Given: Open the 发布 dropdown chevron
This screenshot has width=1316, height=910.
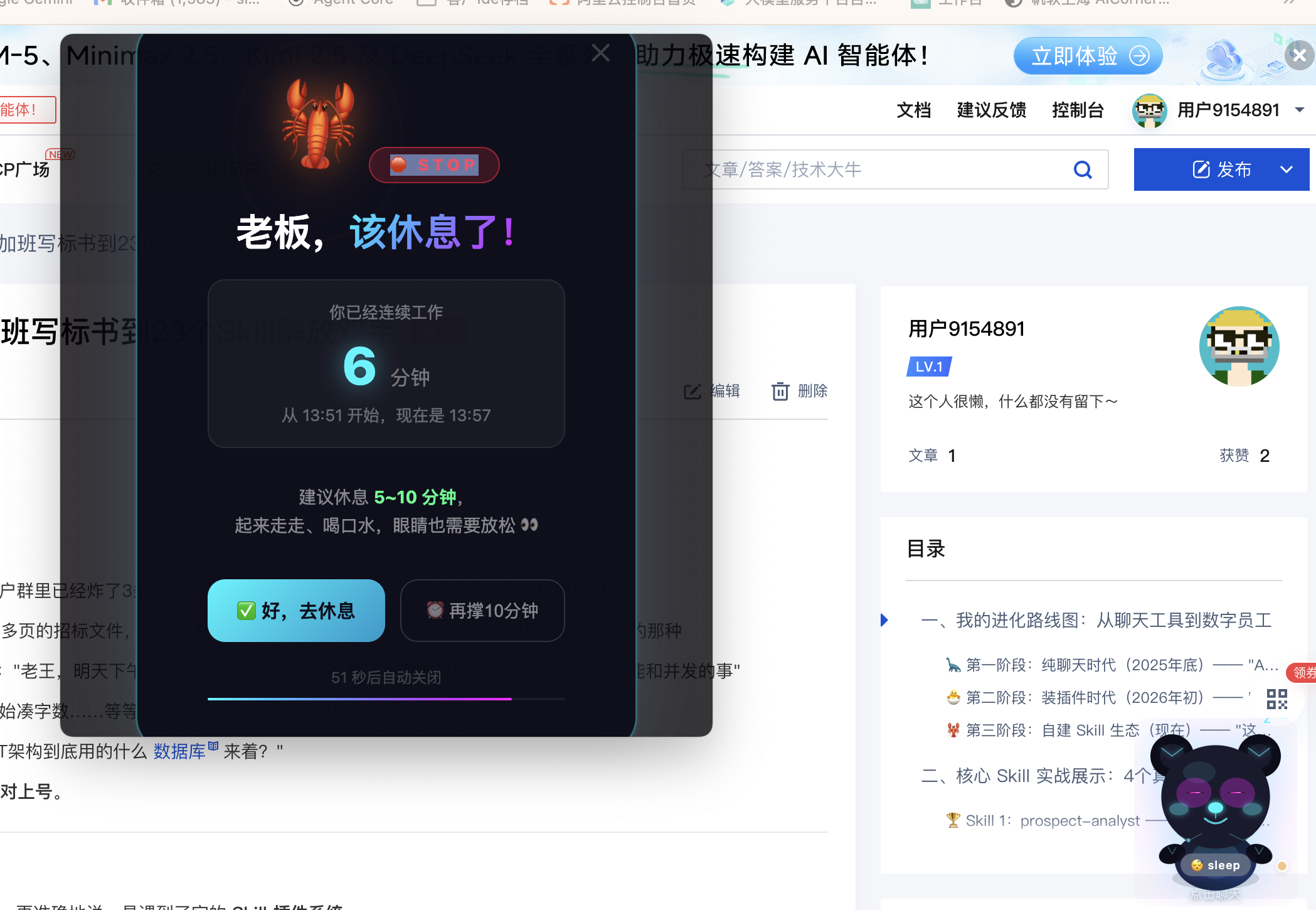Looking at the screenshot, I should coord(1287,169).
